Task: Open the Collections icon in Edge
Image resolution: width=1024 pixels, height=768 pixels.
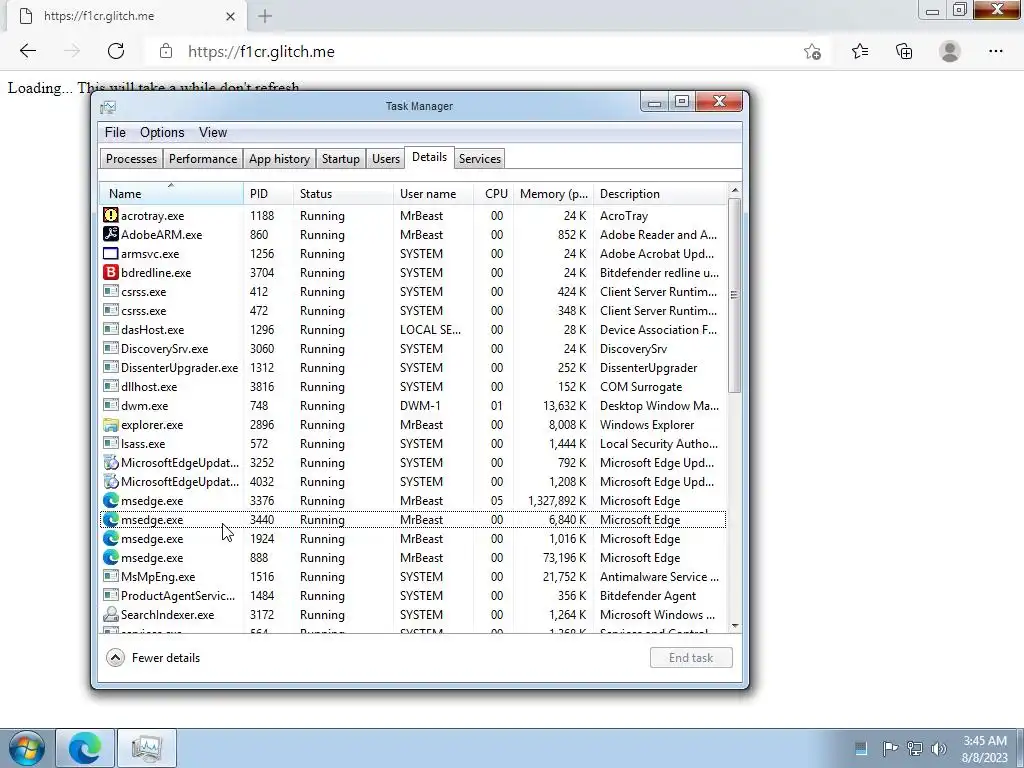Action: click(x=904, y=51)
